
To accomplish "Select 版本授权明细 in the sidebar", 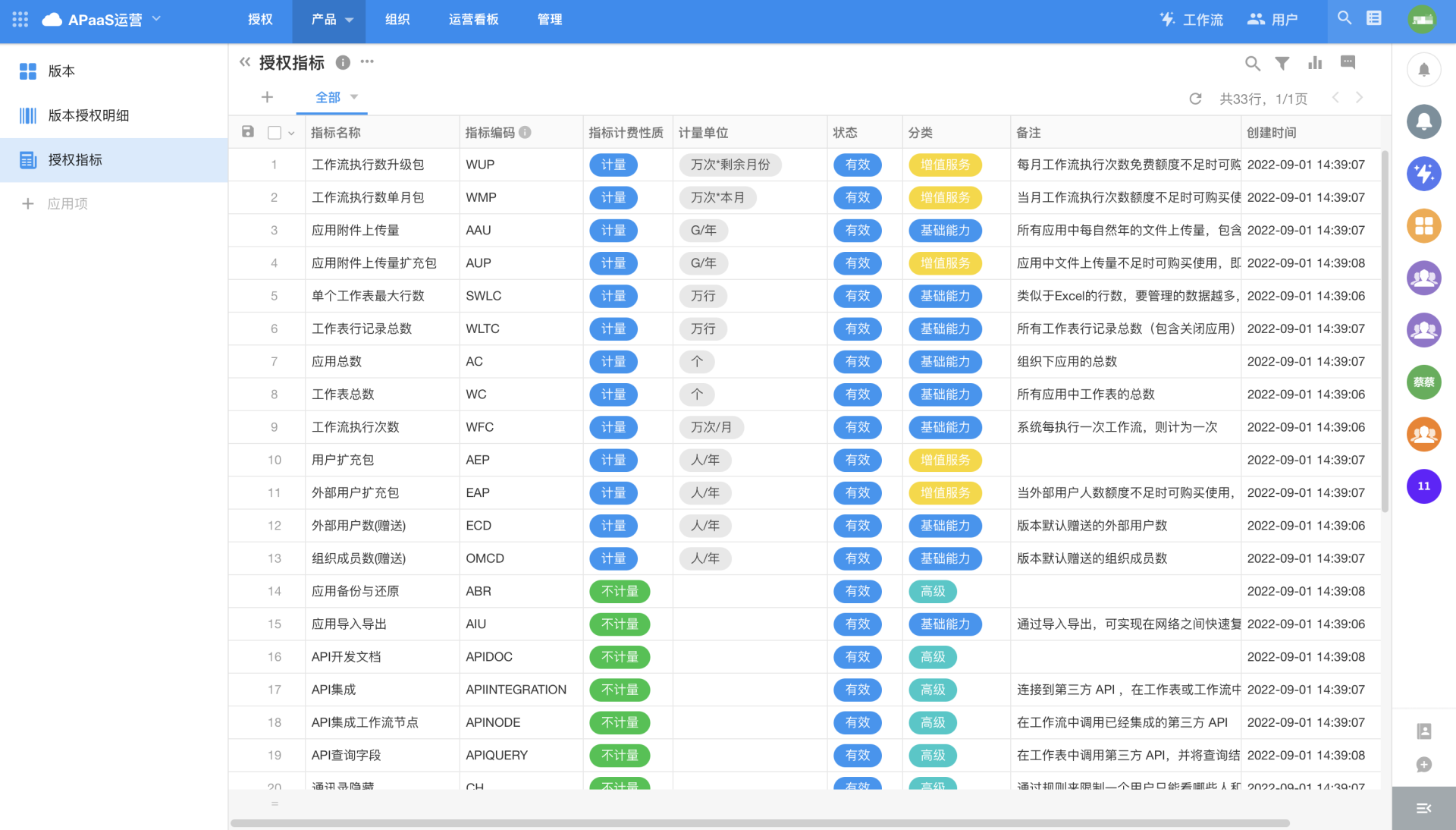I will pyautogui.click(x=88, y=115).
